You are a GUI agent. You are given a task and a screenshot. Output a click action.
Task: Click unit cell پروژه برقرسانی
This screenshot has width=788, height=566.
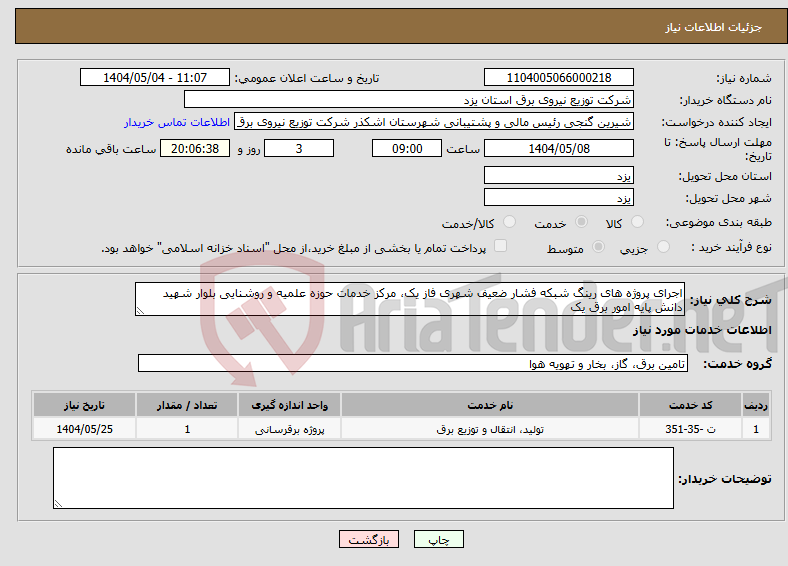pyautogui.click(x=289, y=429)
